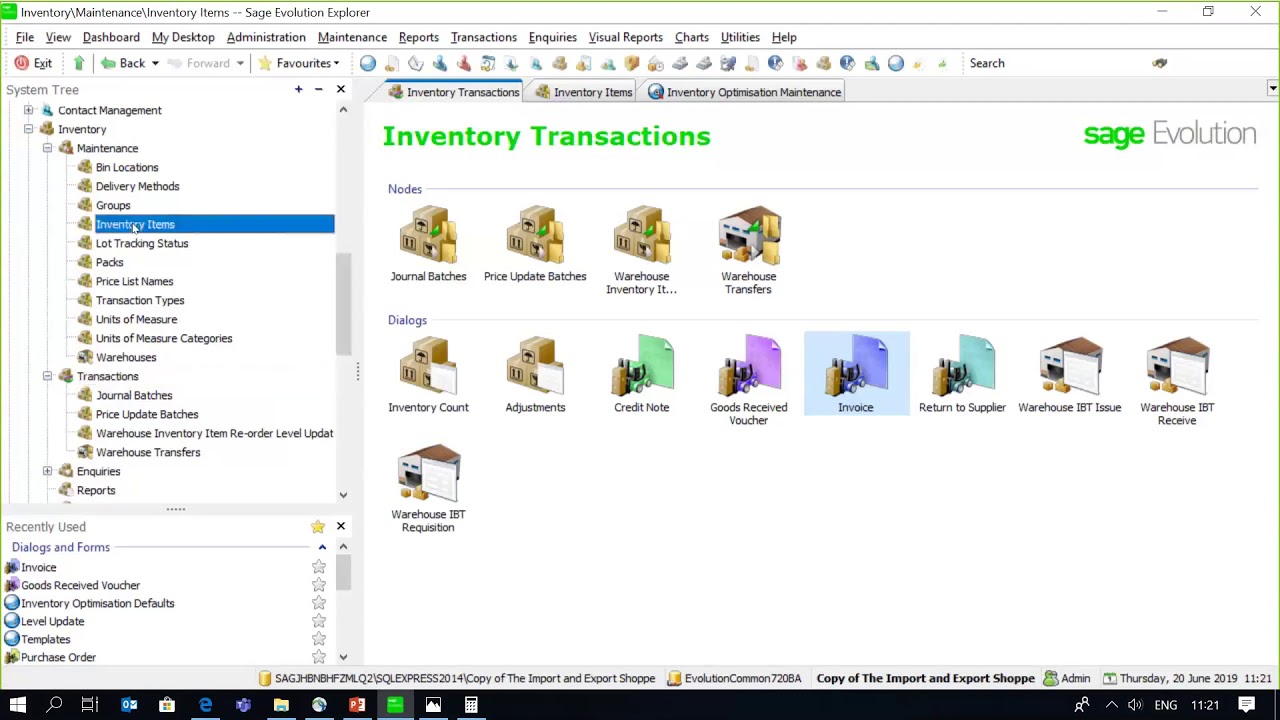Open tab list dropdown at far right of tabs
Image resolution: width=1280 pixels, height=720 pixels.
pyautogui.click(x=1272, y=90)
